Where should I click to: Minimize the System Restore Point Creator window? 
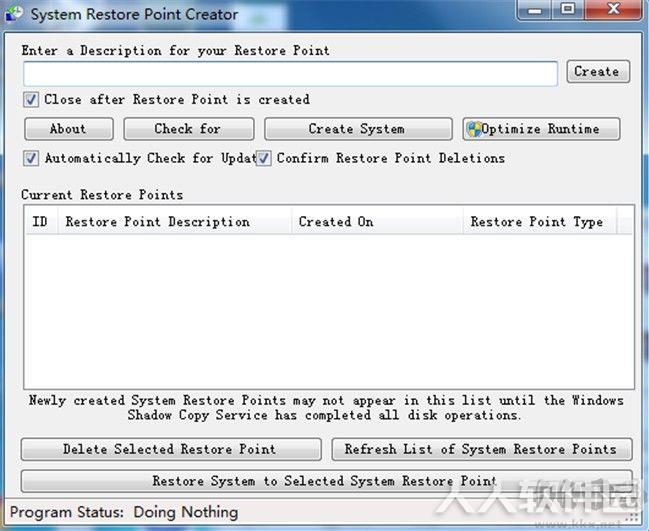pyautogui.click(x=534, y=10)
